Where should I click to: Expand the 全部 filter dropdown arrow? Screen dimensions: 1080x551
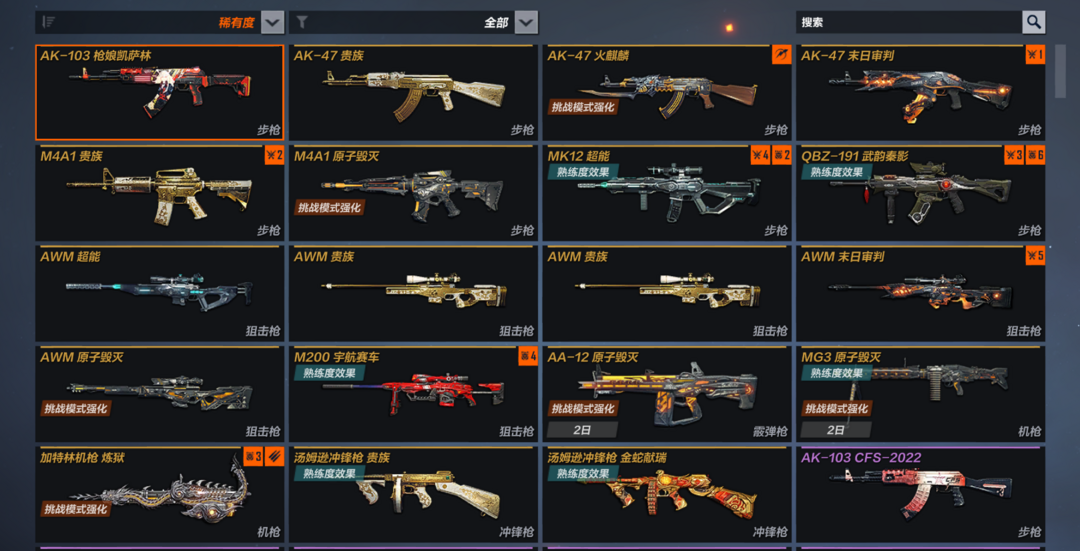point(526,22)
